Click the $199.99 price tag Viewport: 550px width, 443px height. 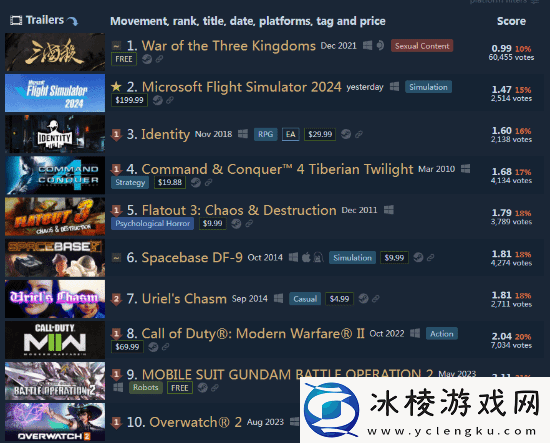coord(129,100)
